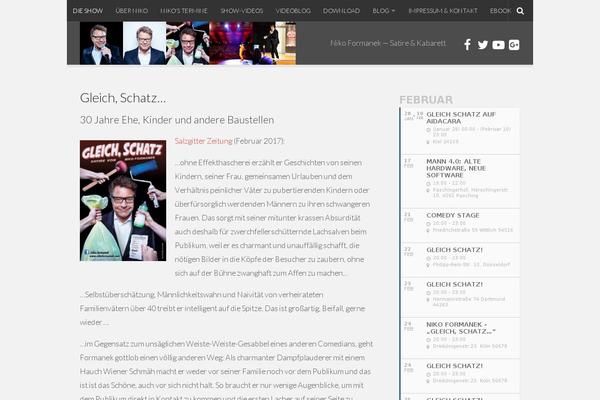Click clock icon in AIDACARA event
The image size is (600, 400).
point(429,130)
